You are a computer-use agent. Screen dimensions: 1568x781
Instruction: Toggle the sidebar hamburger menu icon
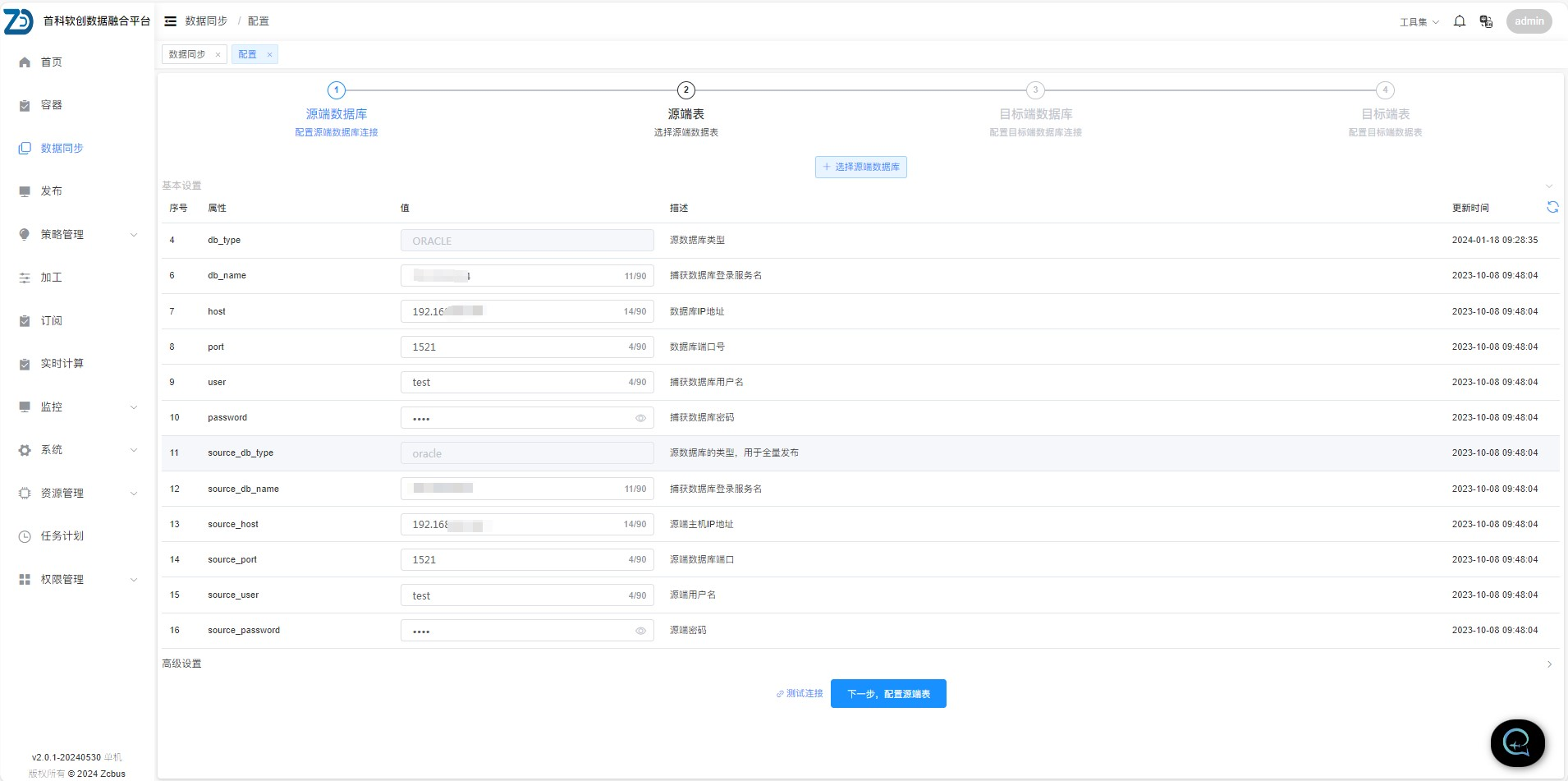[x=170, y=21]
